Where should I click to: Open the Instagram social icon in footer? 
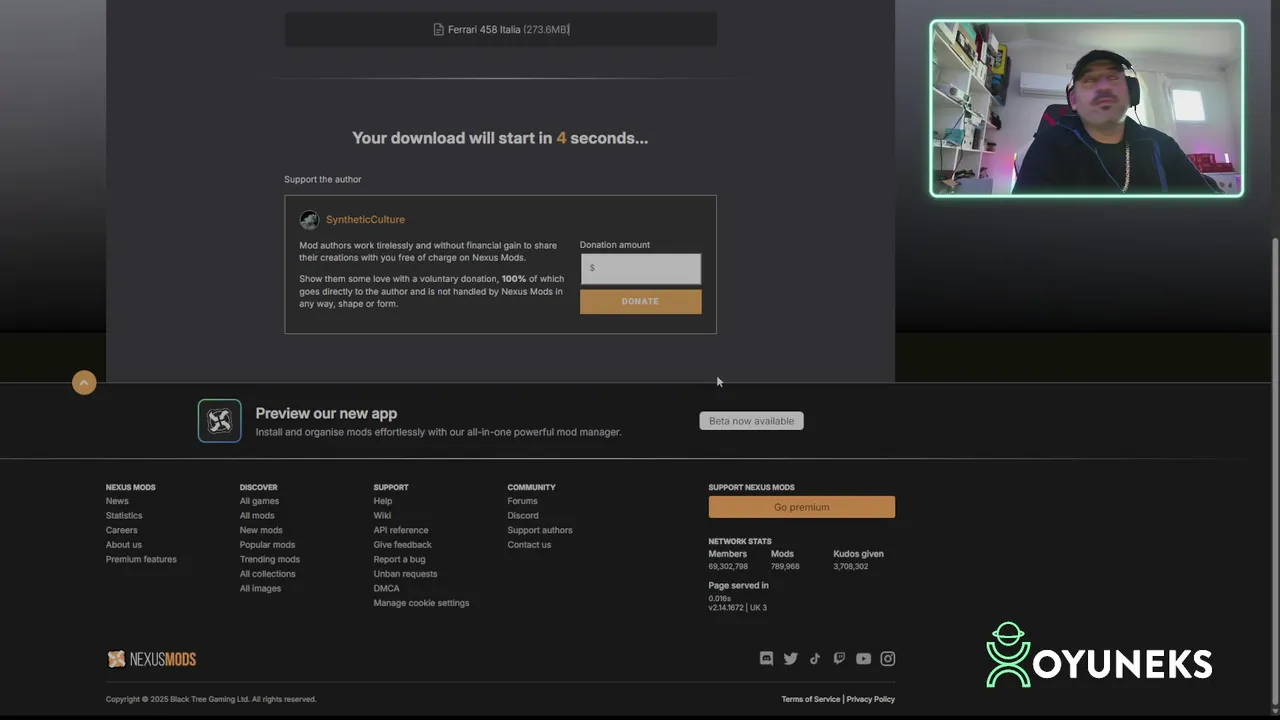click(x=888, y=659)
